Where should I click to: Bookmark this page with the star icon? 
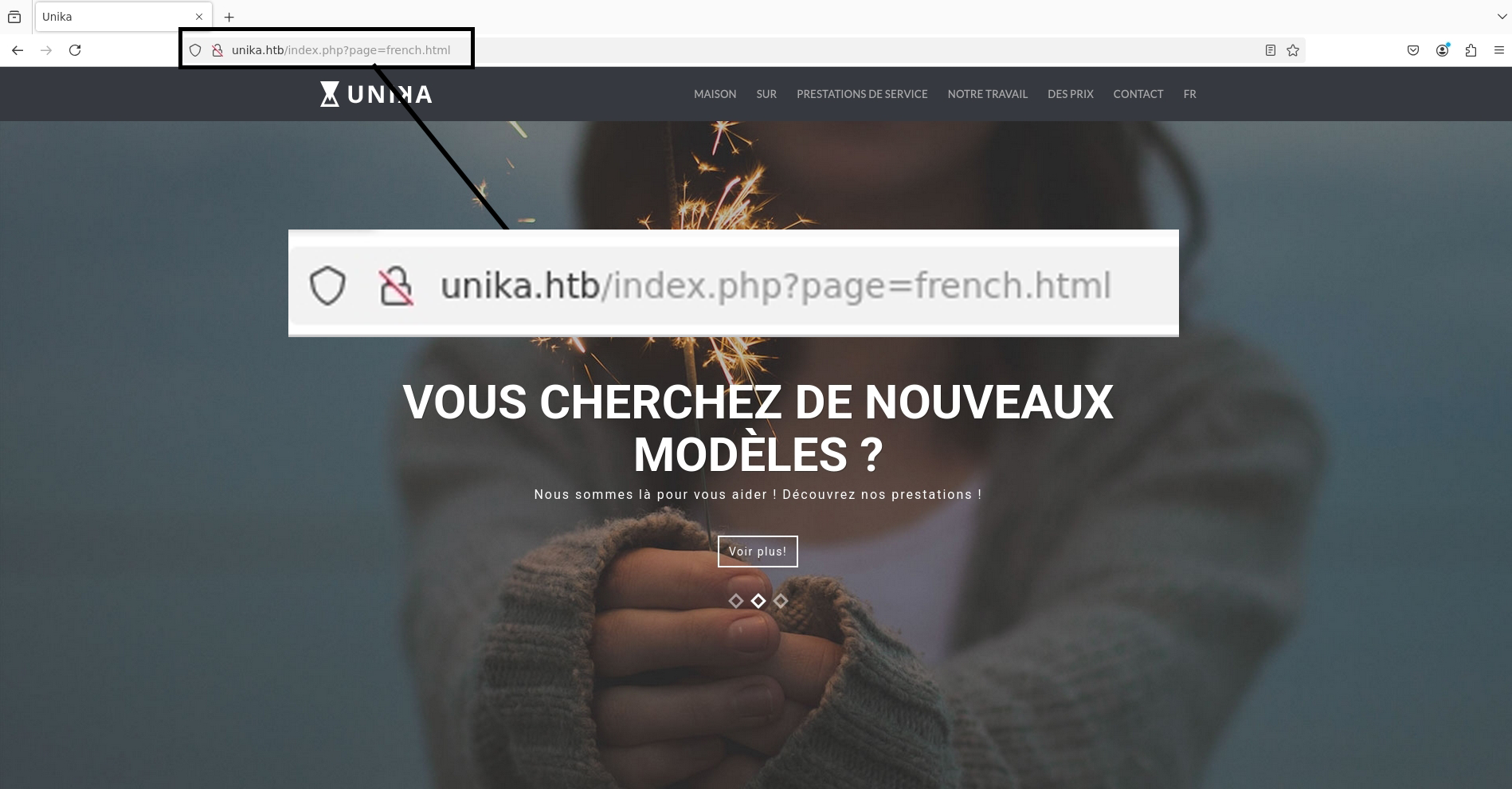tap(1293, 50)
